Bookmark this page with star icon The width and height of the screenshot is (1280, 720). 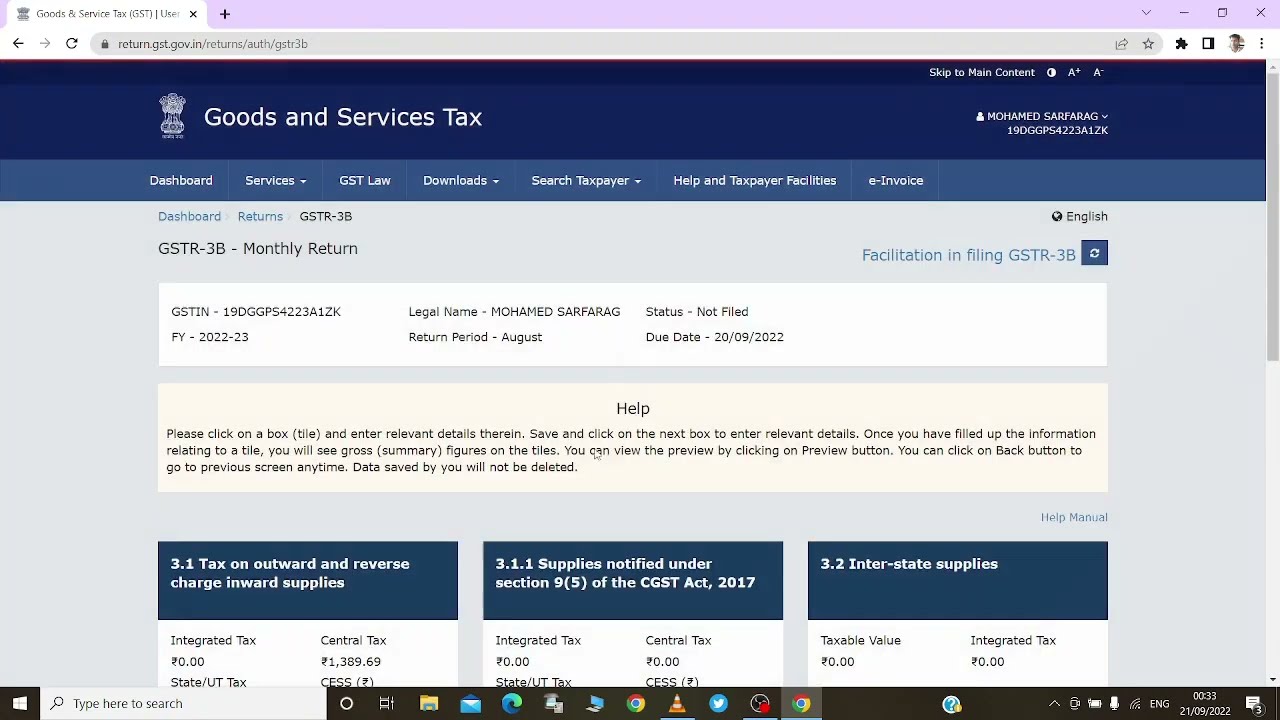[1148, 44]
